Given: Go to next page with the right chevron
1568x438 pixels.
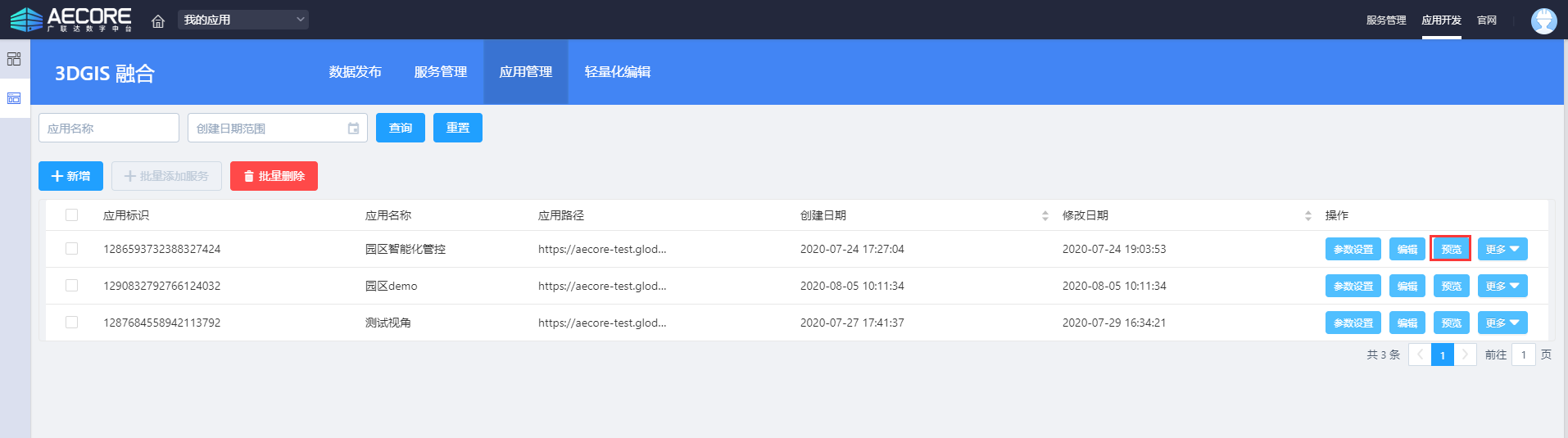Looking at the screenshot, I should click(1465, 354).
